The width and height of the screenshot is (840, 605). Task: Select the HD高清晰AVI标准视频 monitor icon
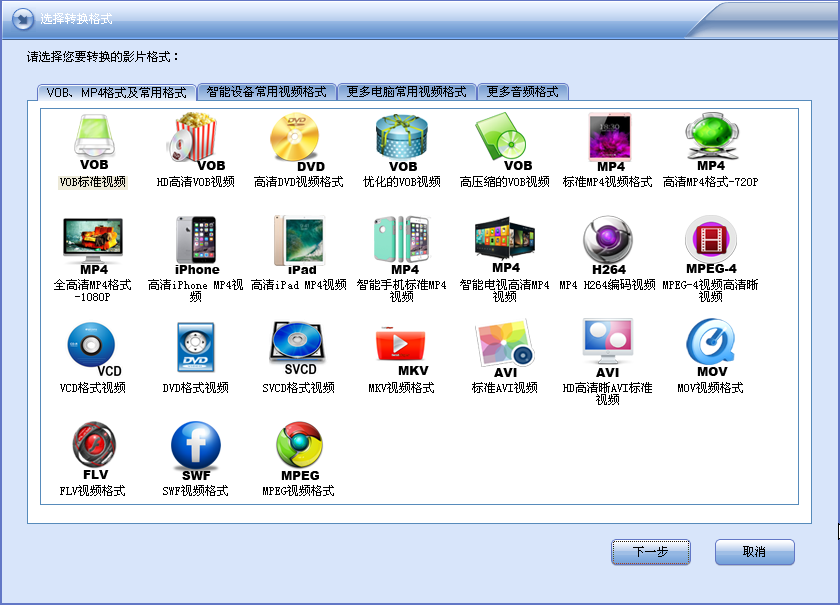pos(608,348)
